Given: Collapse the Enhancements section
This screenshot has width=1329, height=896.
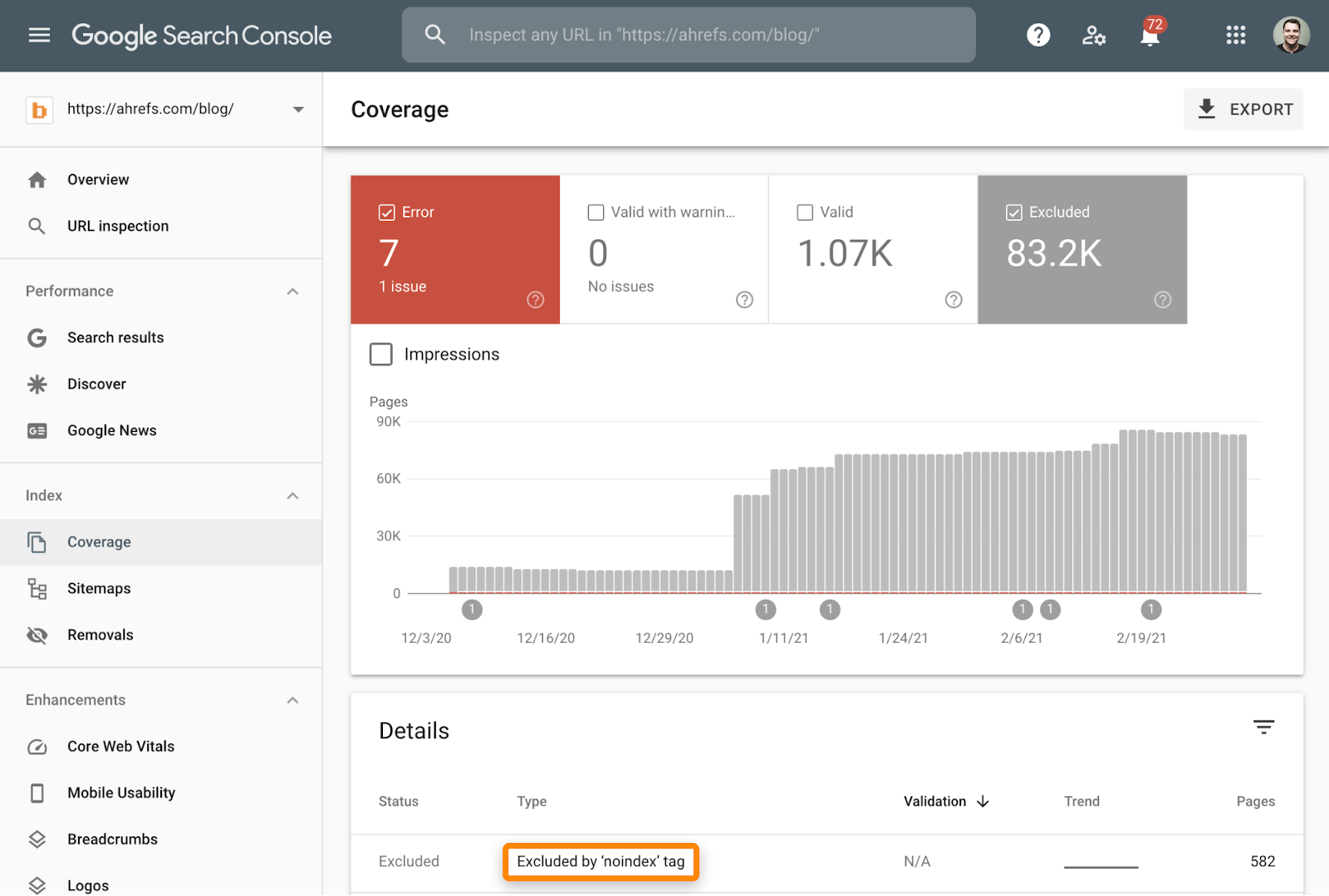Looking at the screenshot, I should [x=292, y=700].
